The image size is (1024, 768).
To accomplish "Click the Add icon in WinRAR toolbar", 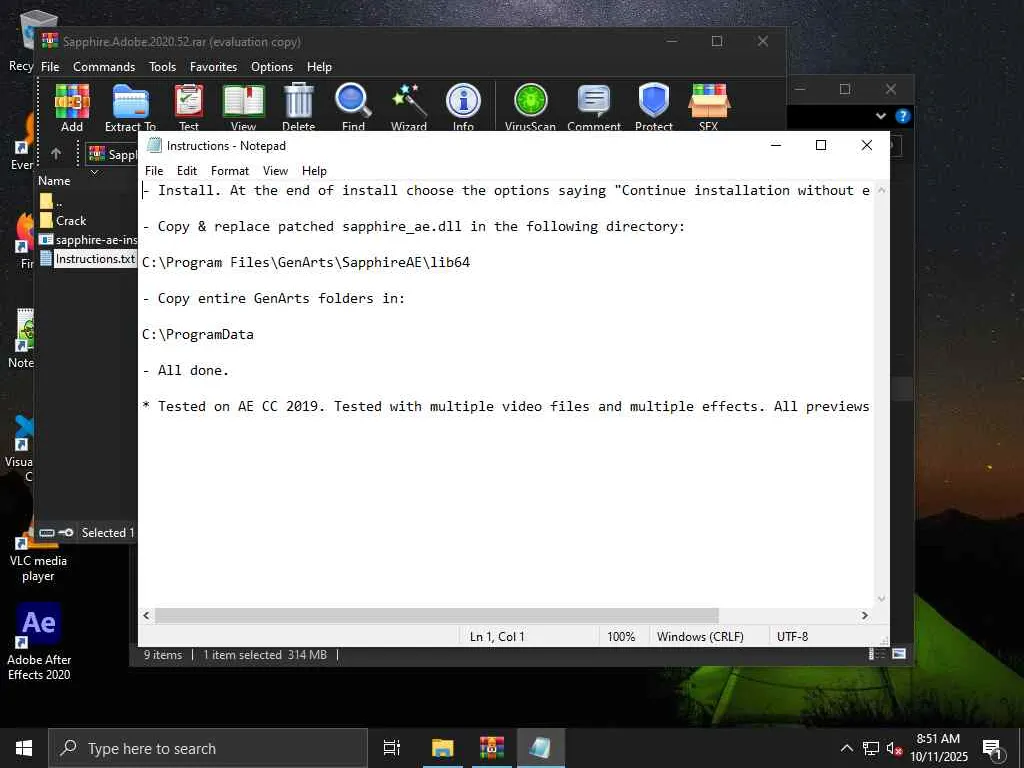I will (72, 103).
